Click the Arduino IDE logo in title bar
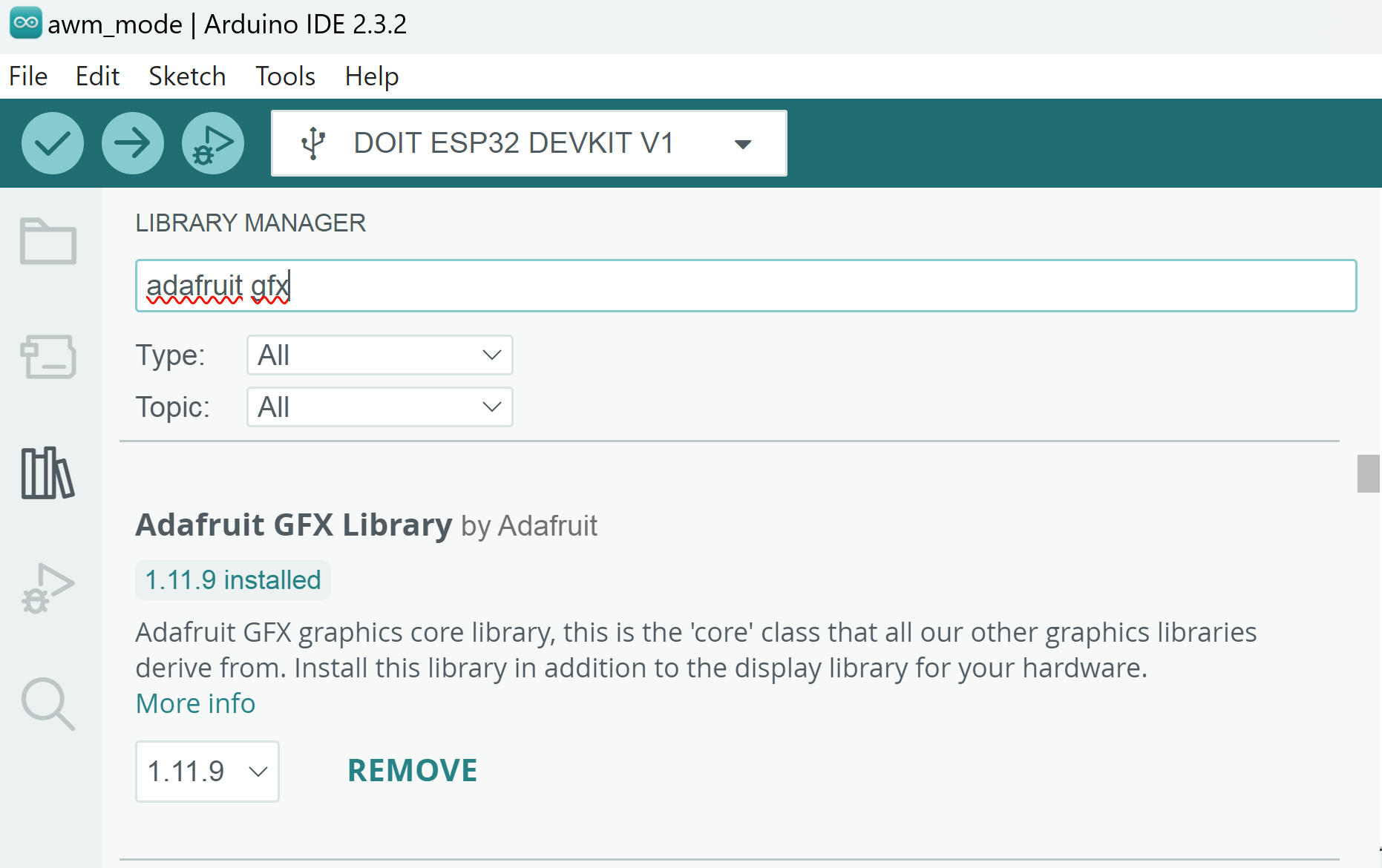 coord(26,23)
